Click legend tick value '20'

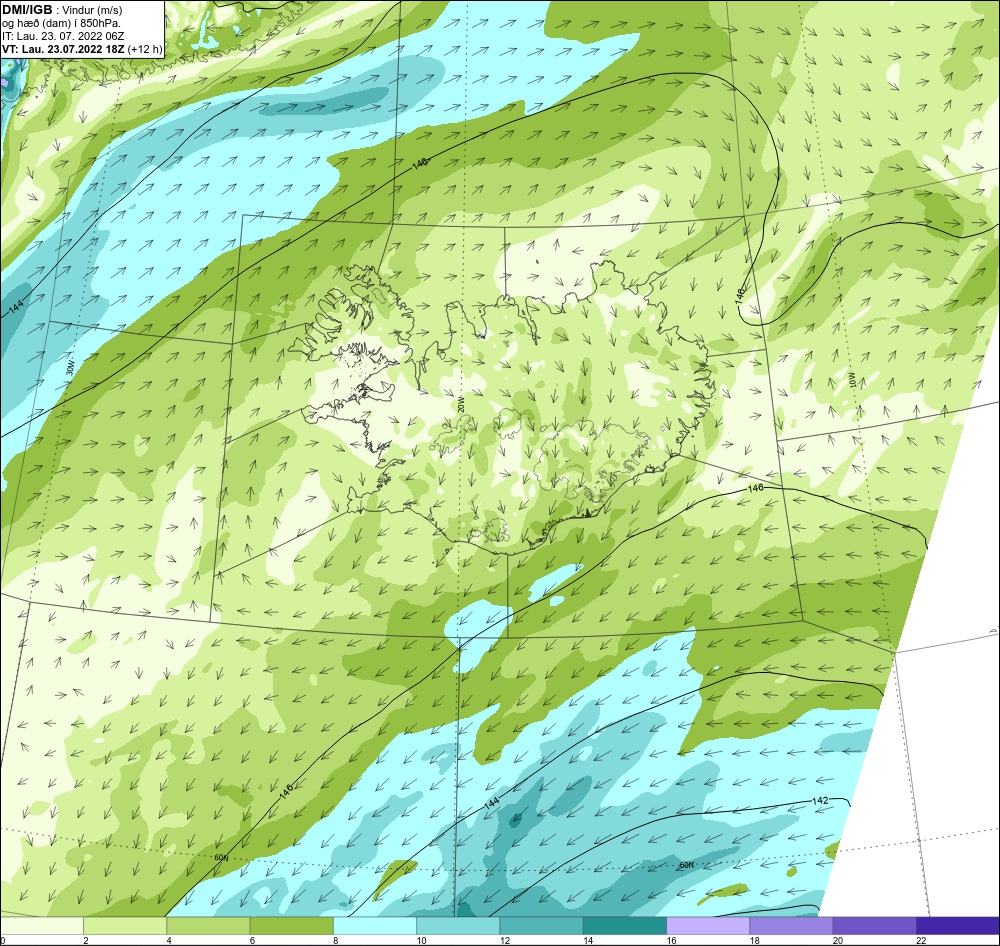tap(838, 940)
